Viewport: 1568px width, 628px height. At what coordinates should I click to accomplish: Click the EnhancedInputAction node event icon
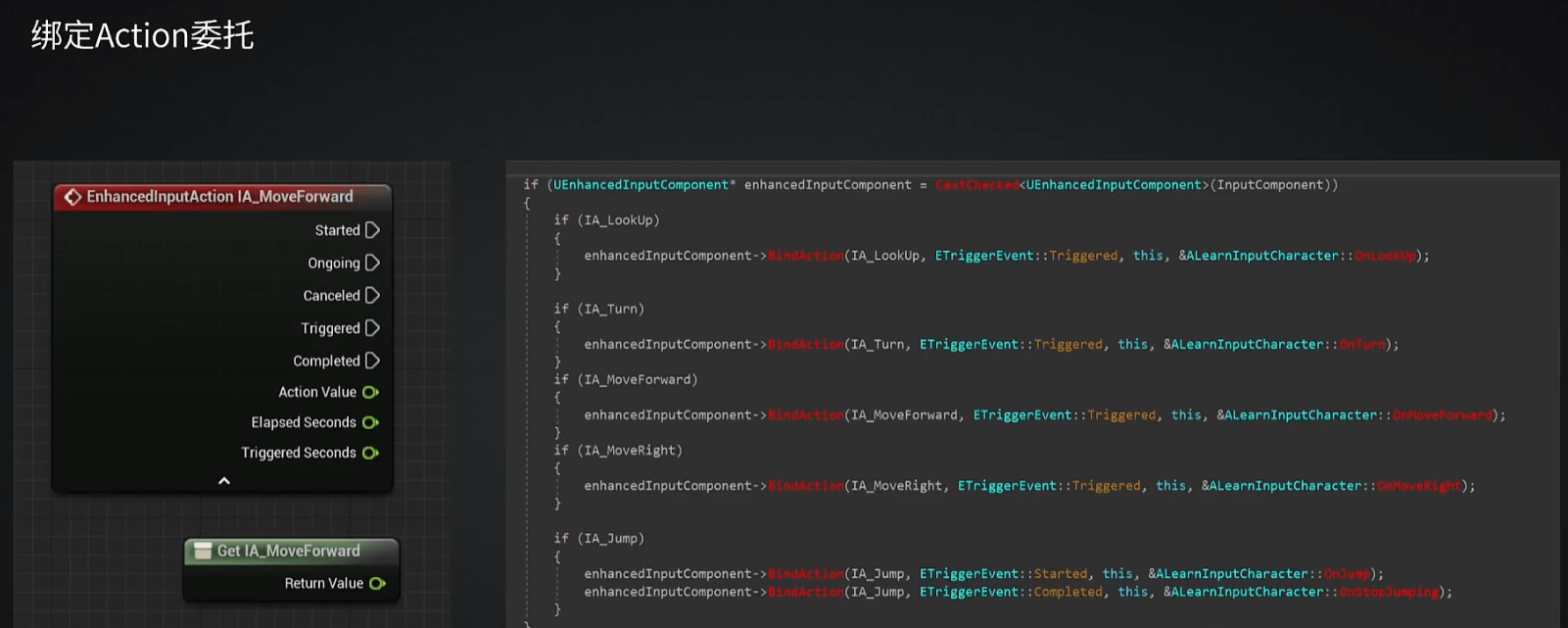pos(72,197)
